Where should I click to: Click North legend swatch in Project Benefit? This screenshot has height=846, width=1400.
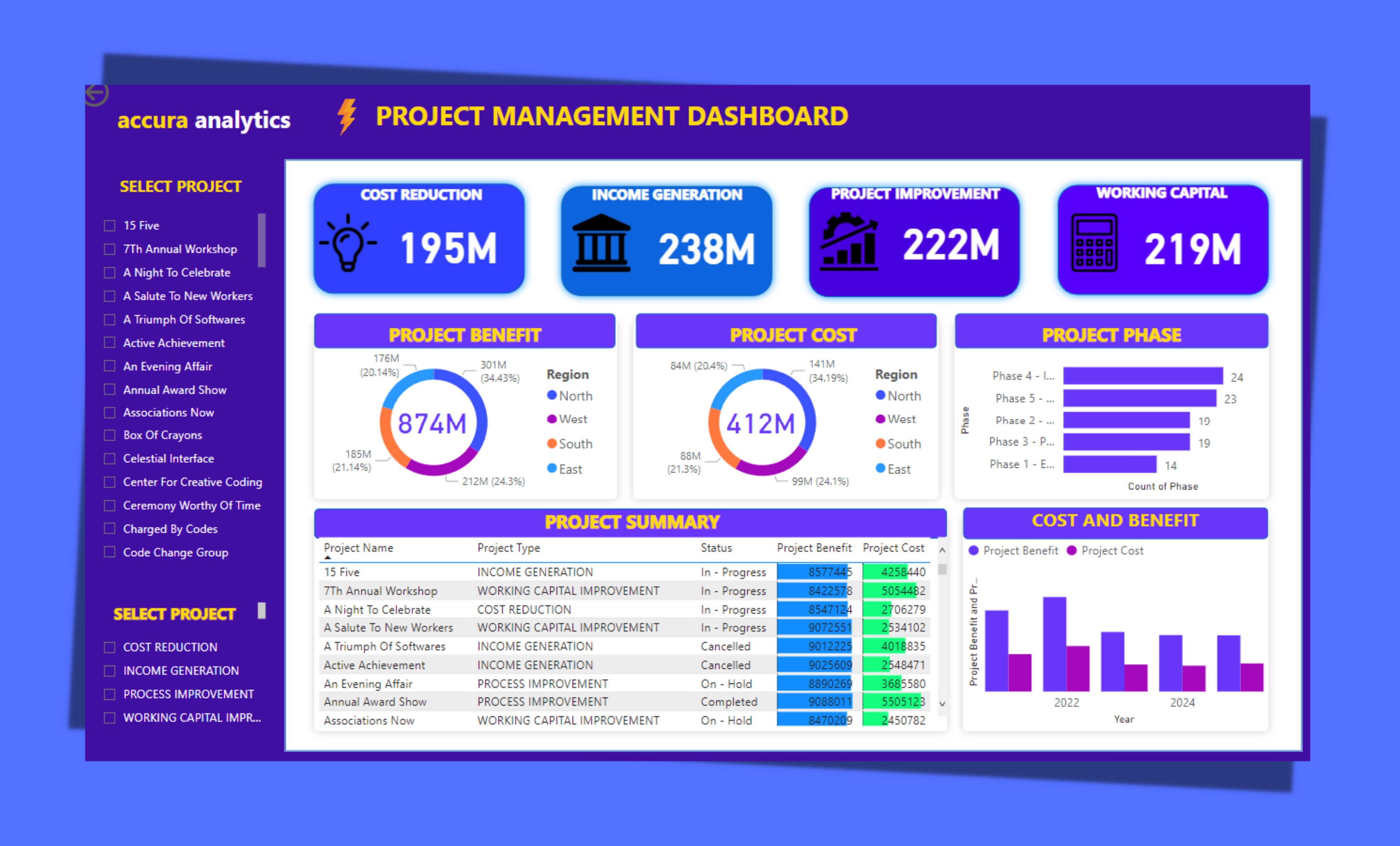[552, 395]
